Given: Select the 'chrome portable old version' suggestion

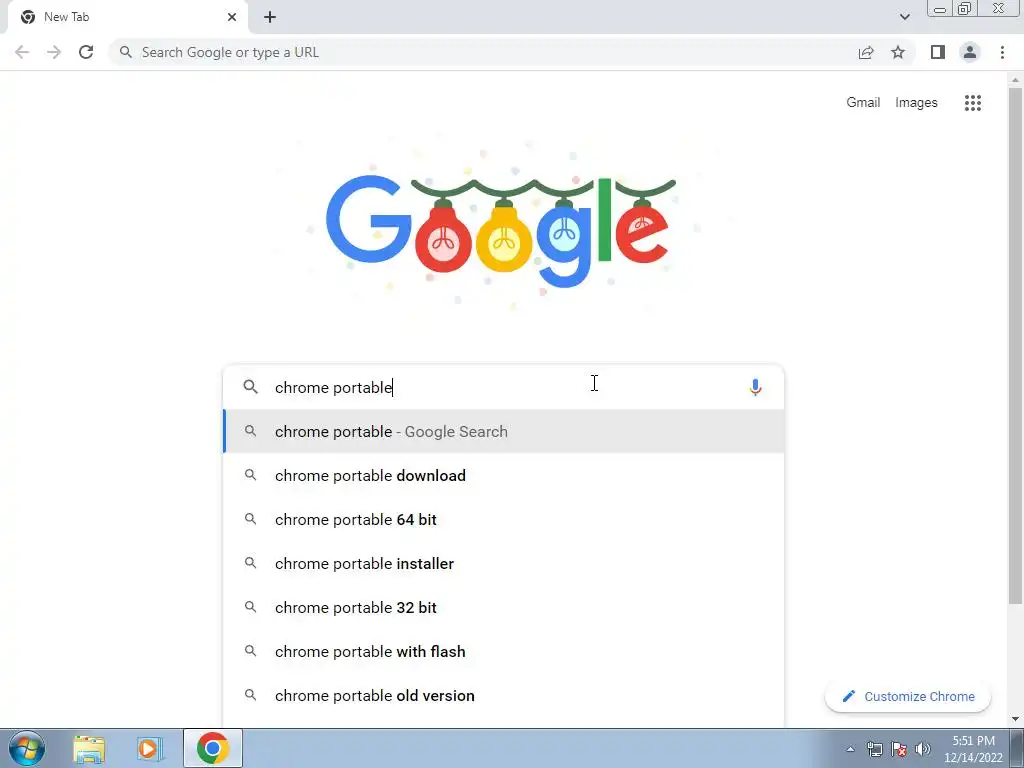Looking at the screenshot, I should pos(504,695).
